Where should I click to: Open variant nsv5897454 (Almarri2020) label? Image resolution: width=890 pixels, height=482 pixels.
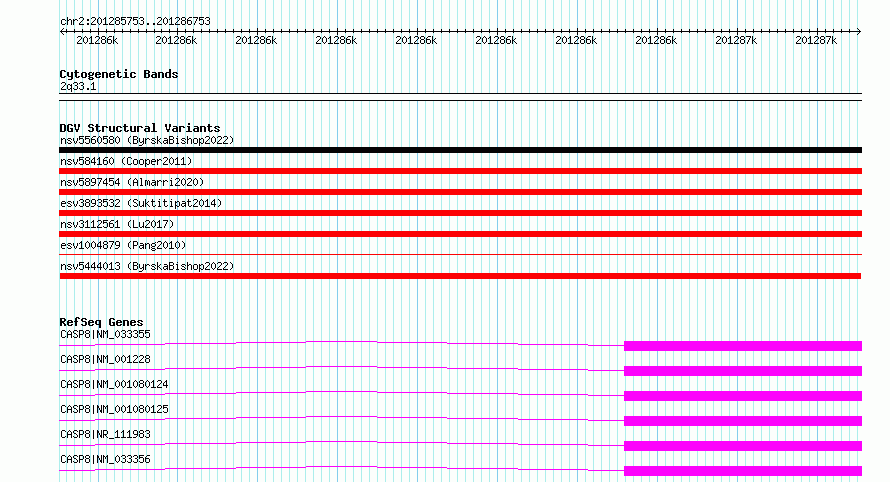[132, 182]
